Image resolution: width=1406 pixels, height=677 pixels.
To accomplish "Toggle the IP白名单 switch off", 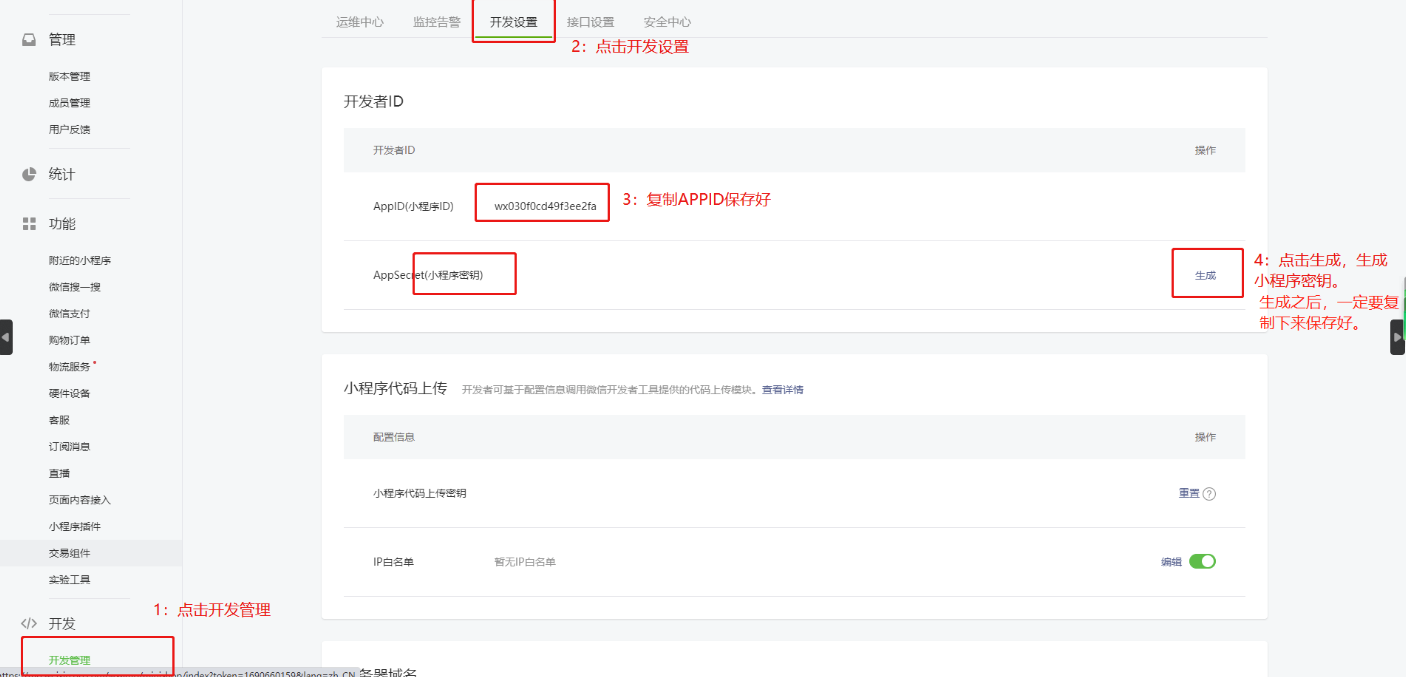I will click(x=1202, y=561).
